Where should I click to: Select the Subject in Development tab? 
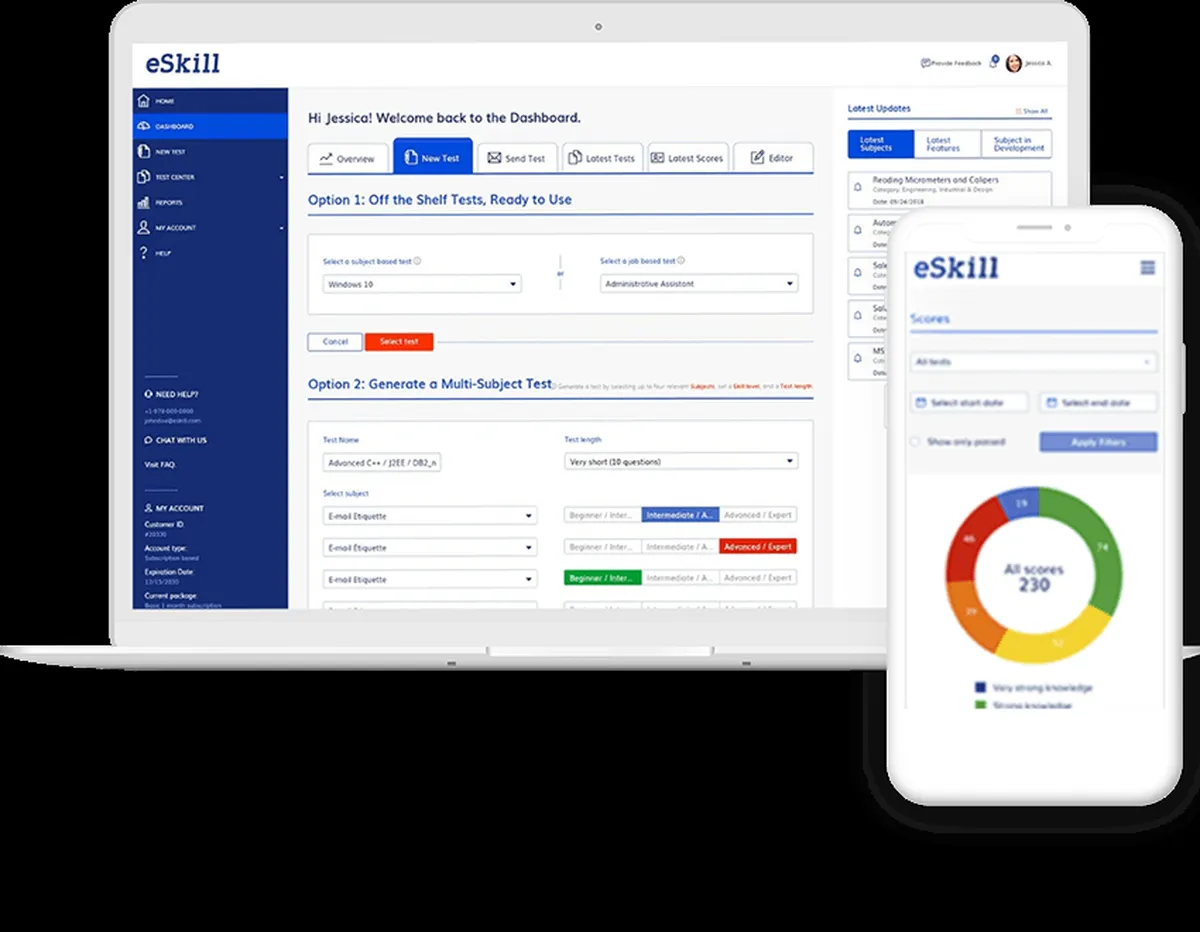pyautogui.click(x=1015, y=144)
